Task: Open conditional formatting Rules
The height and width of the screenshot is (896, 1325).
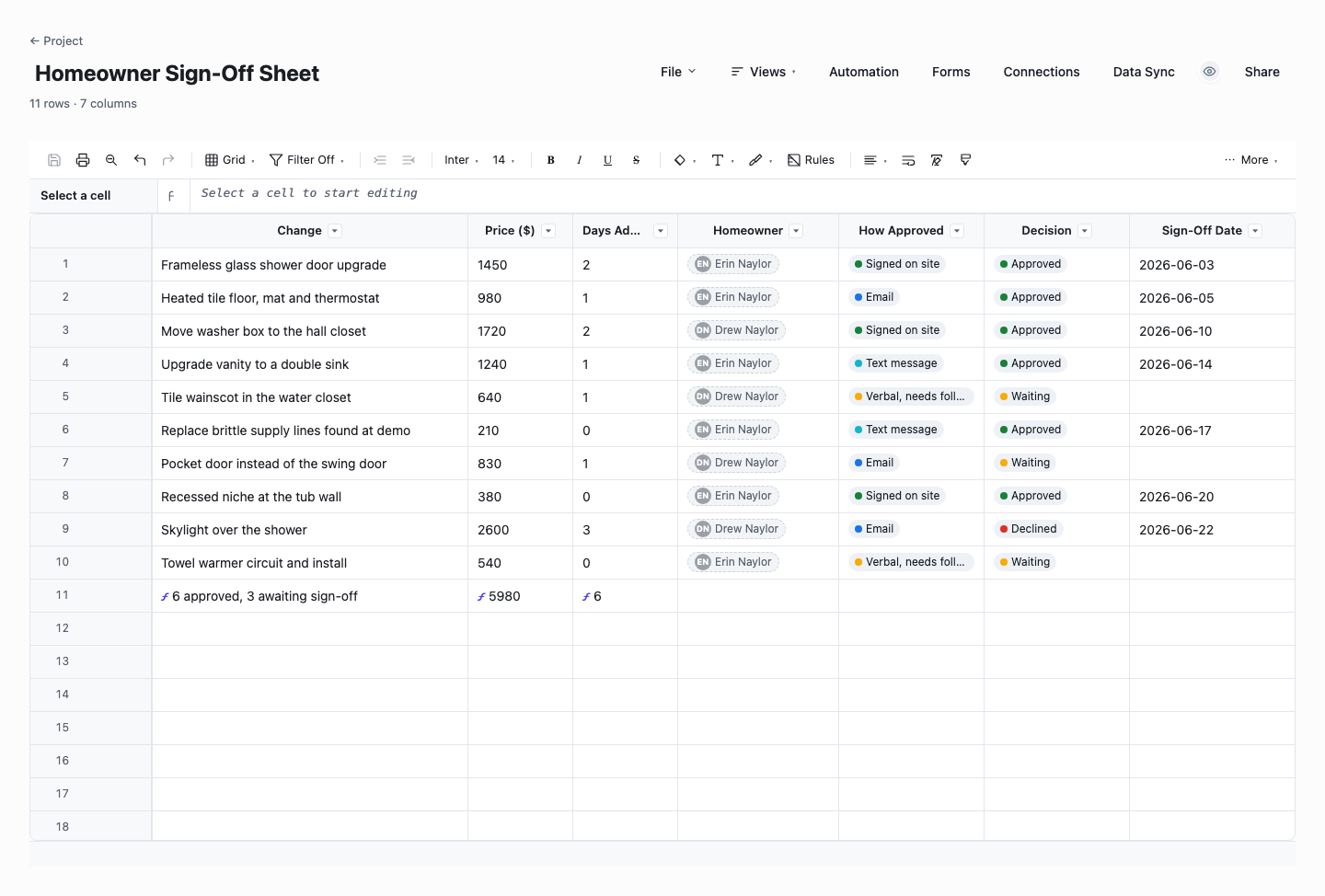Action: point(811,160)
